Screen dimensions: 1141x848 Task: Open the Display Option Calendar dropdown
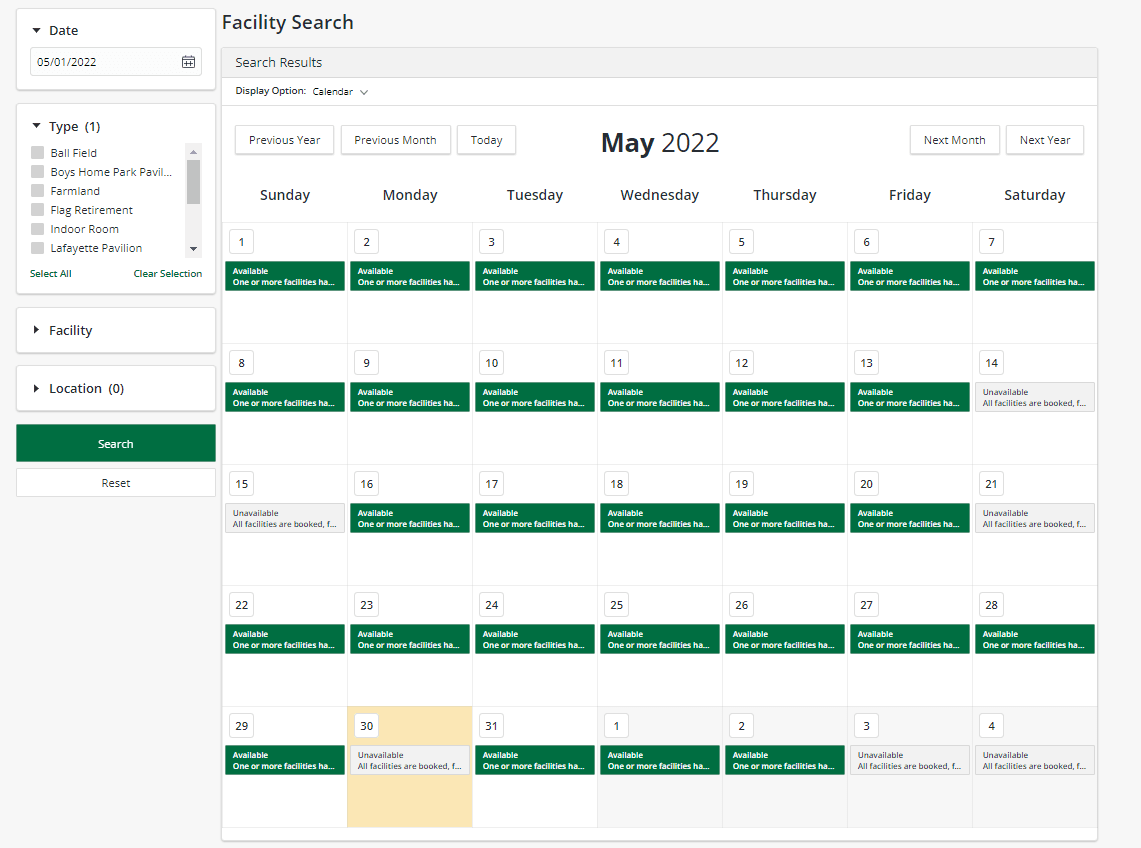tap(340, 92)
